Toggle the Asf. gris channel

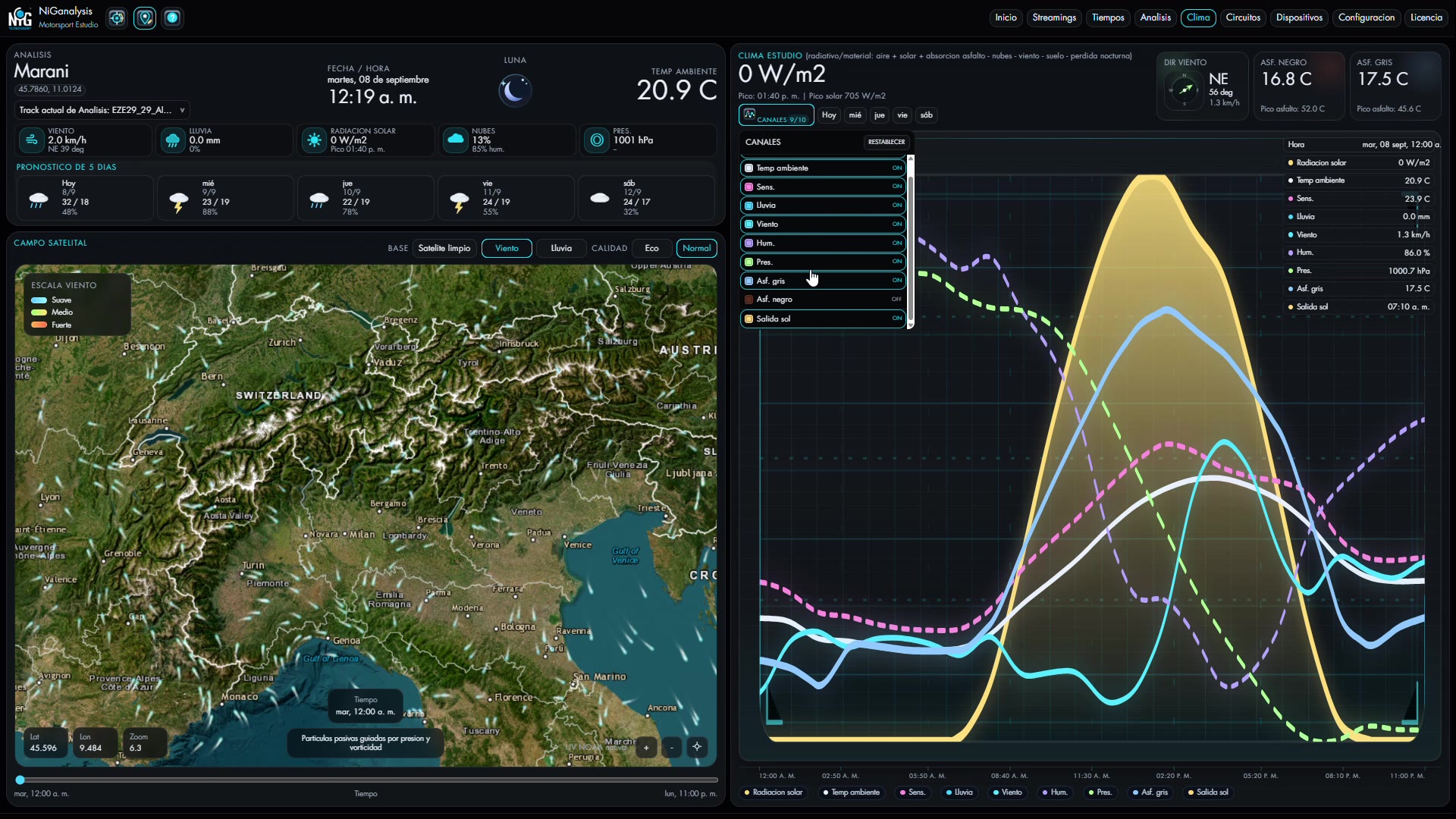823,281
